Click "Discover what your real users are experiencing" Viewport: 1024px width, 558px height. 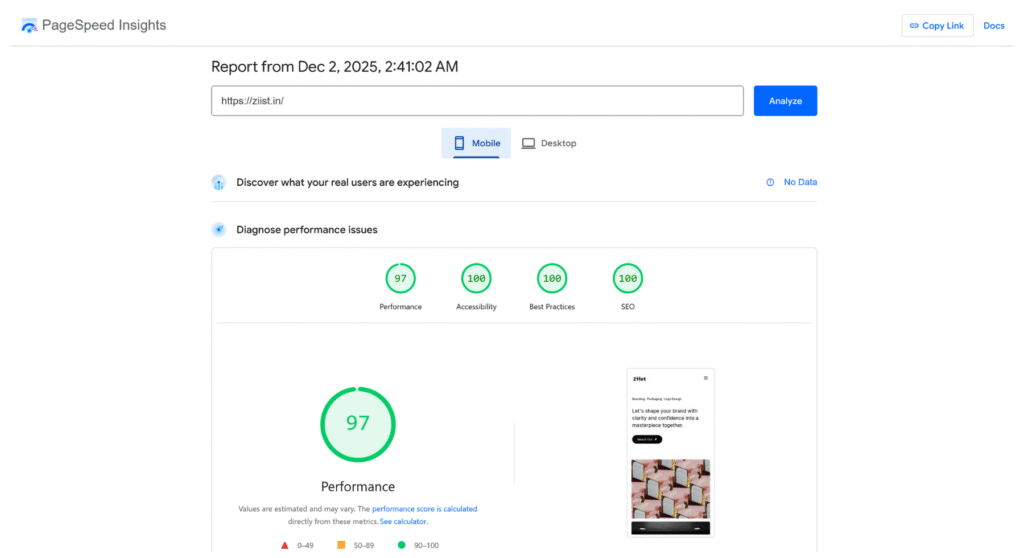point(347,182)
